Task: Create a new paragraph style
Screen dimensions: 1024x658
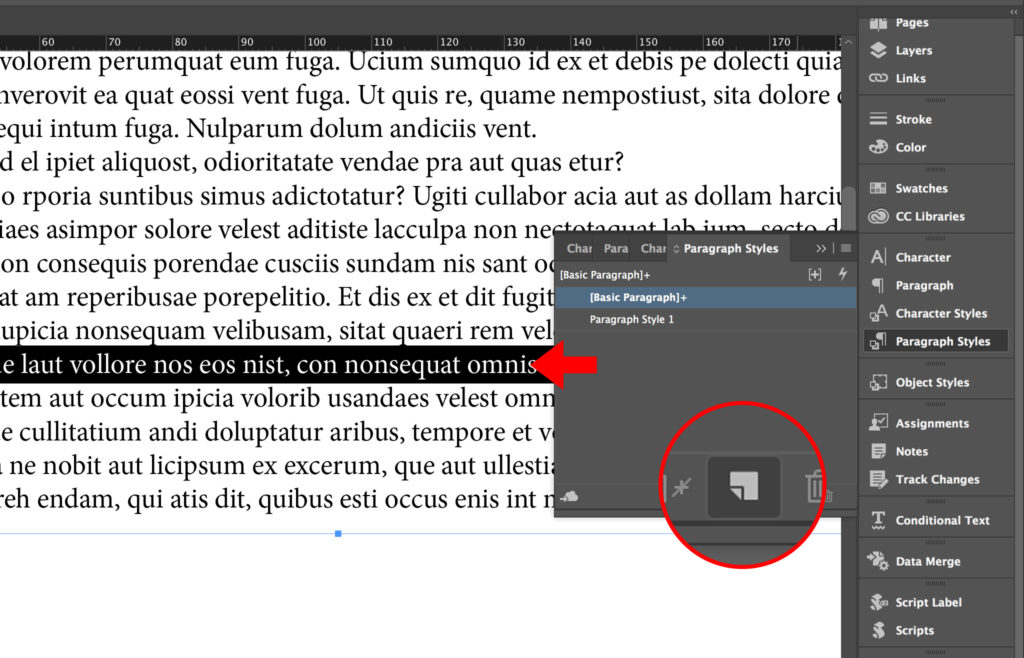Action: (745, 485)
